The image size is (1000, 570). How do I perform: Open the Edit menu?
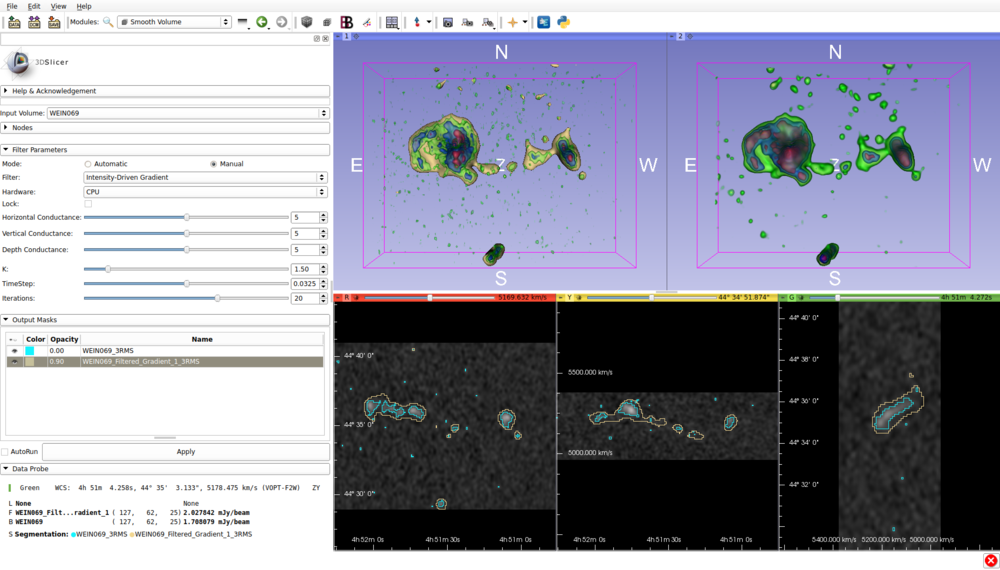(34, 6)
